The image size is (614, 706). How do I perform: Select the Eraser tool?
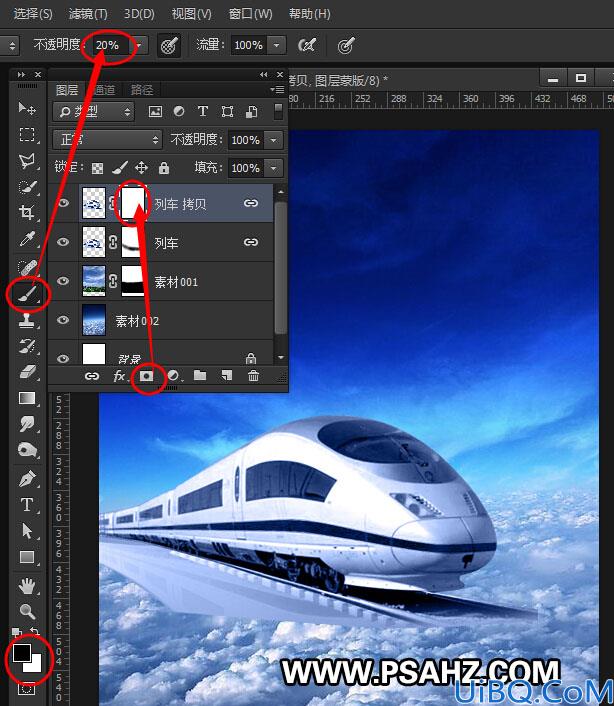tap(27, 372)
